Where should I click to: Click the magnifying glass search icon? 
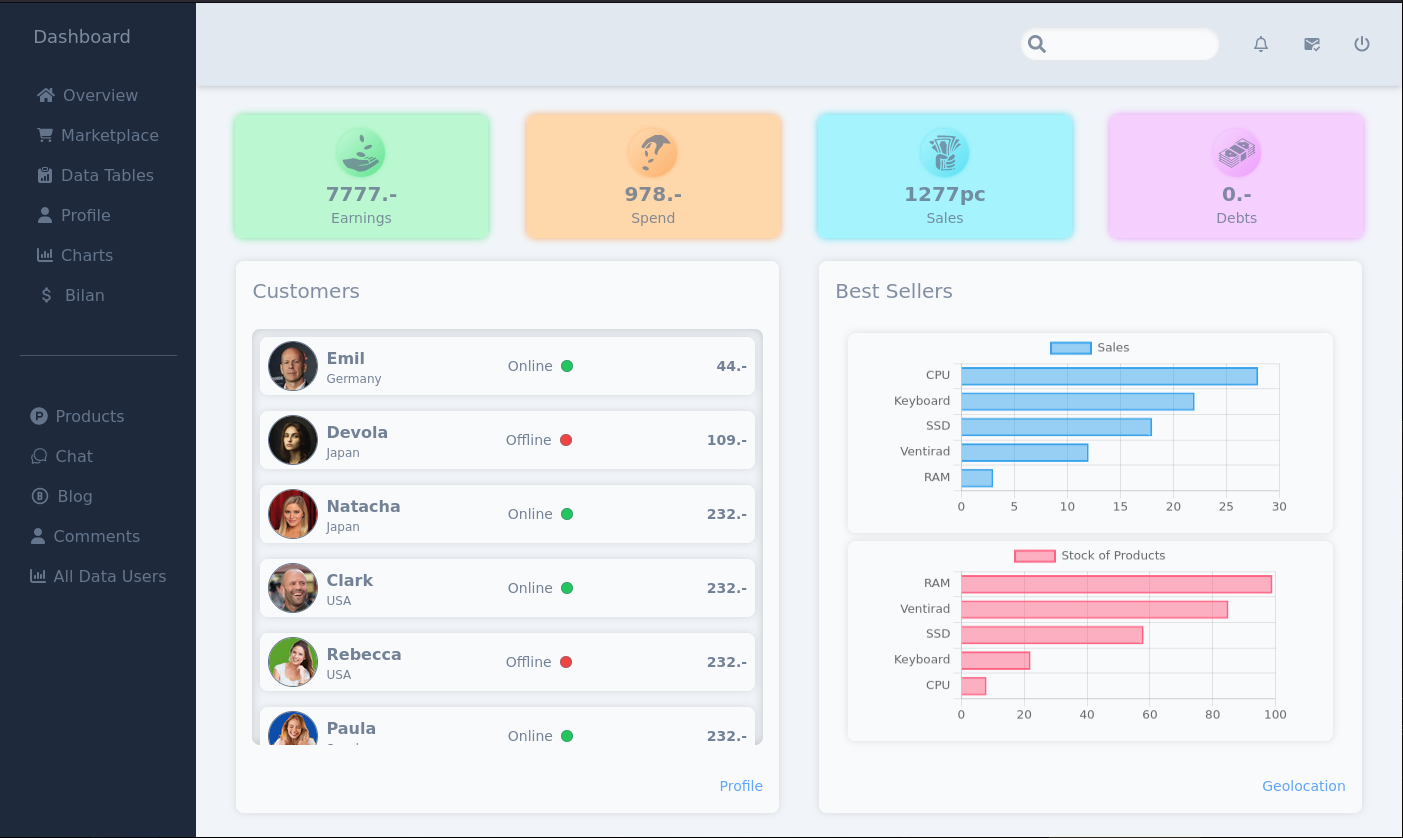(1037, 44)
